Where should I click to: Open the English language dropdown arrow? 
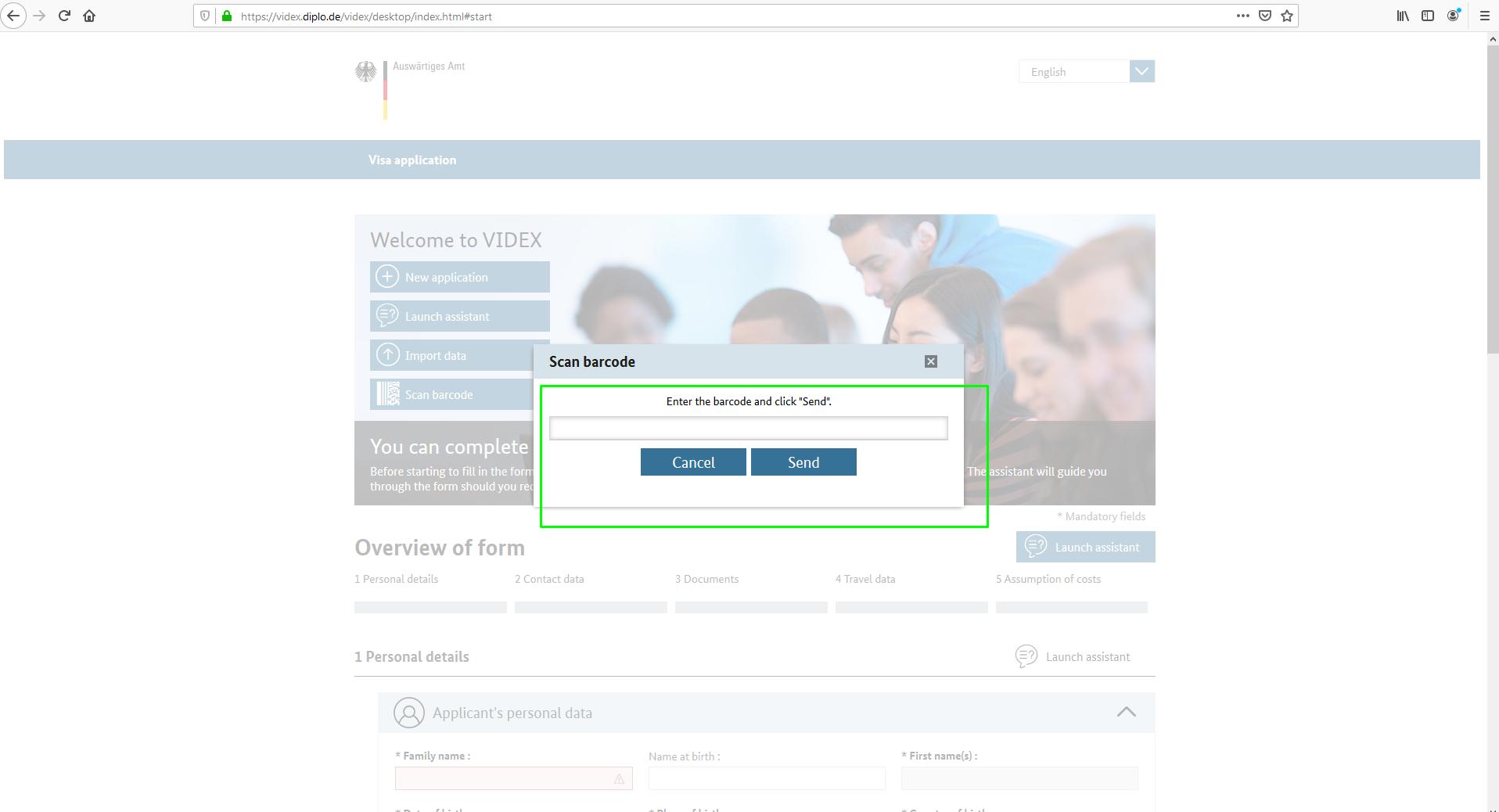(1142, 71)
